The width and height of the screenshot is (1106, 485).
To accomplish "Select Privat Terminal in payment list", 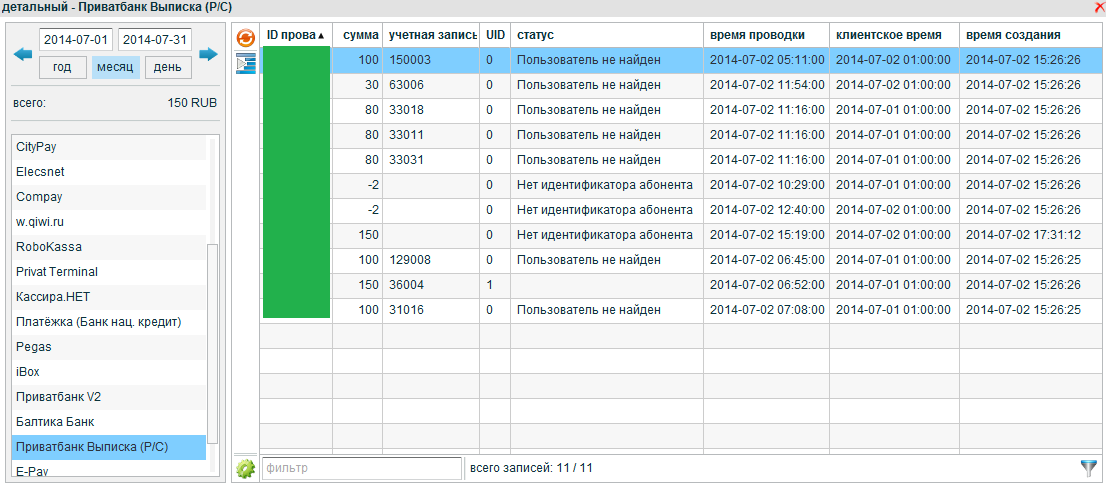I will tap(57, 272).
